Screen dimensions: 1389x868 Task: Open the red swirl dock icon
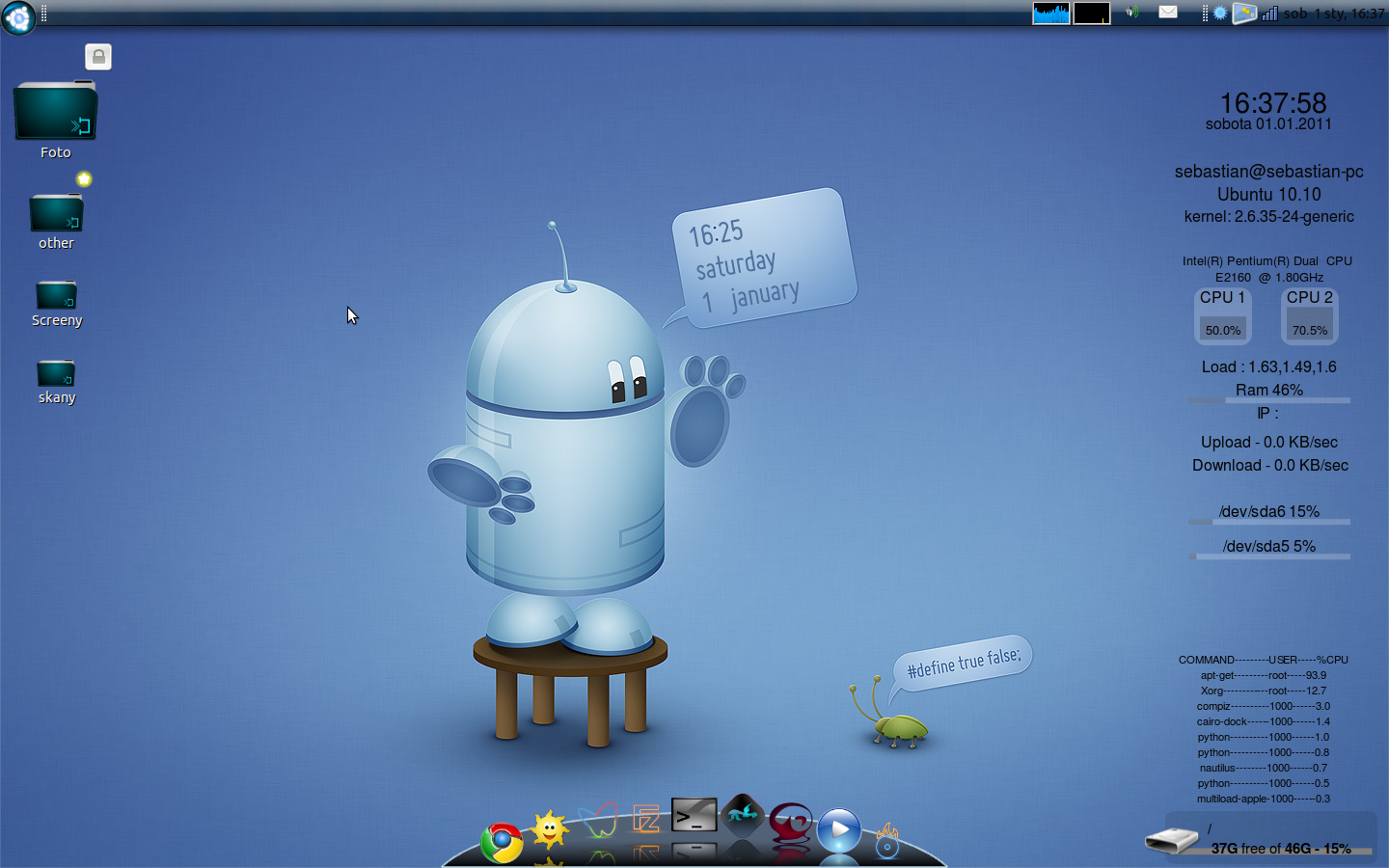pyautogui.click(x=791, y=823)
